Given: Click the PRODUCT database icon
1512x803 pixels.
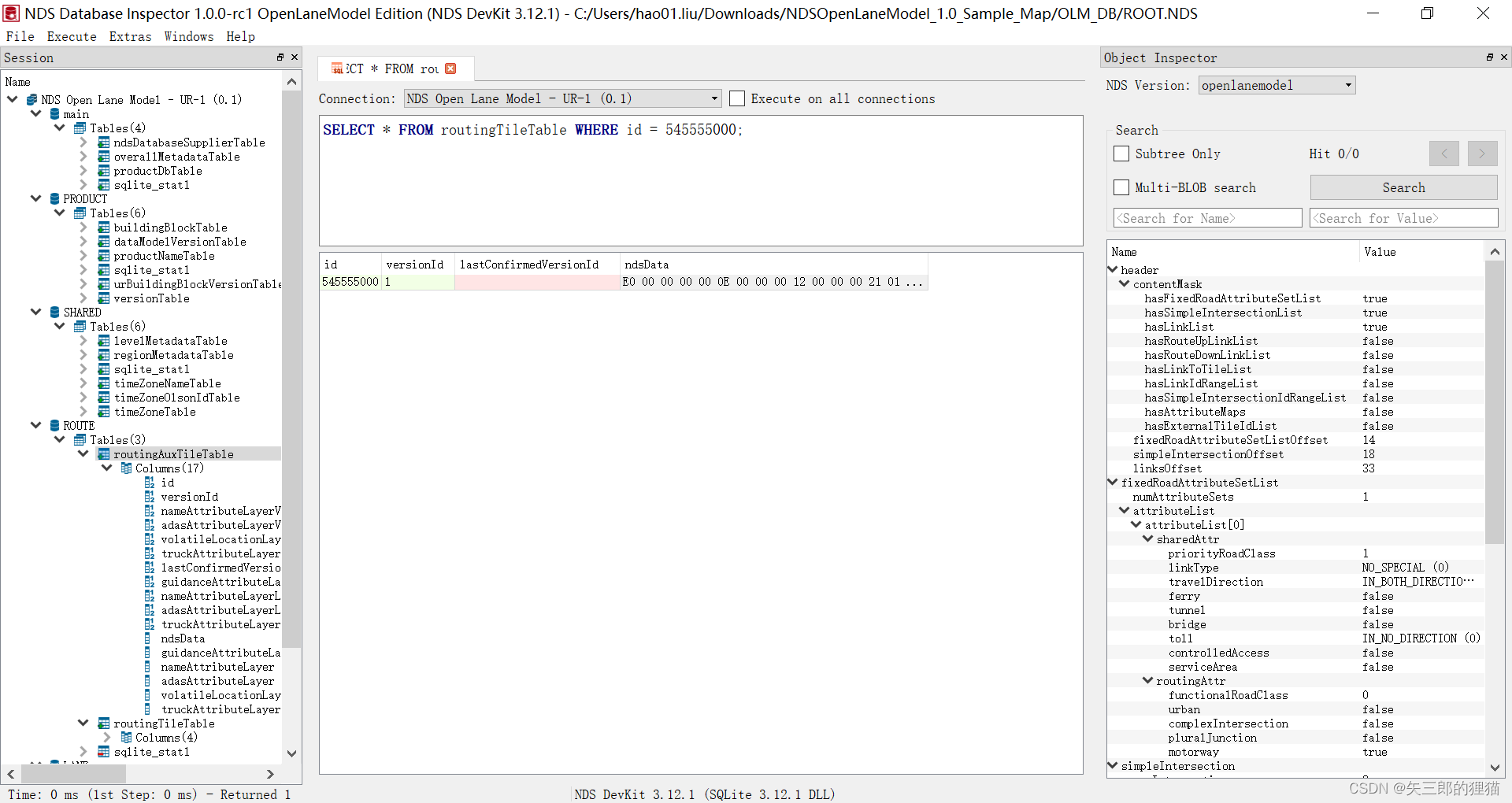Looking at the screenshot, I should pos(55,199).
